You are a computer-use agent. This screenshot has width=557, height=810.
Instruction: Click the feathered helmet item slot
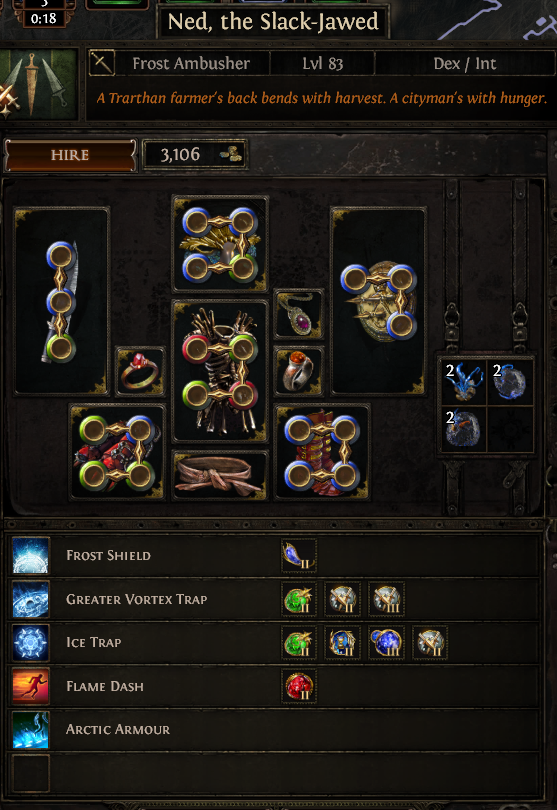point(220,244)
